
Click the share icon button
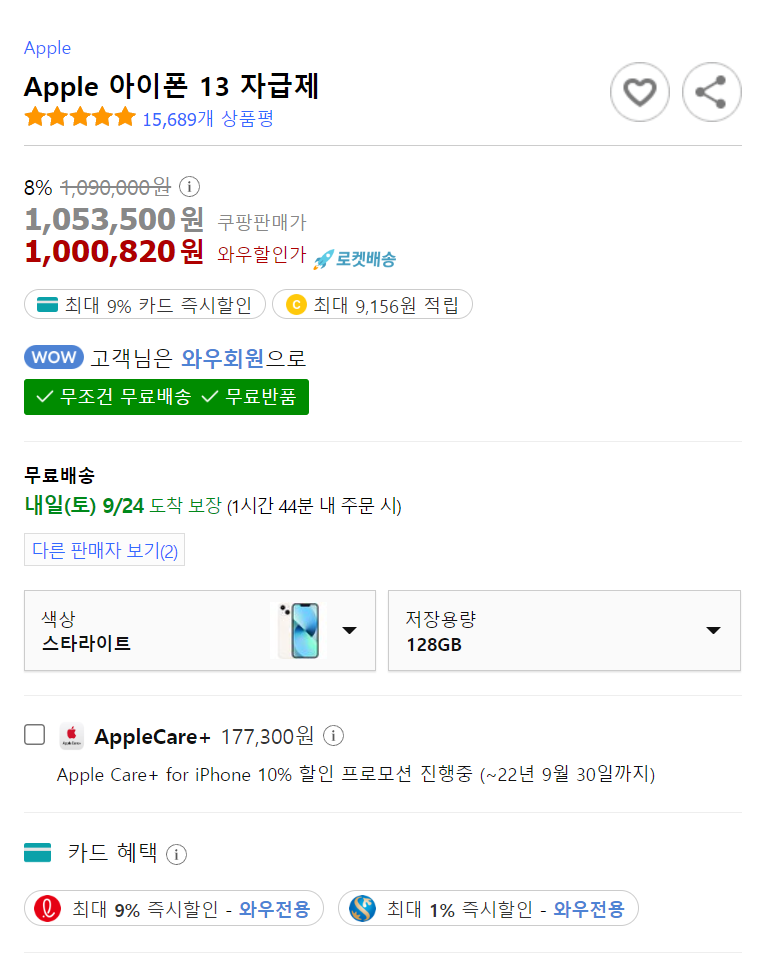[x=711, y=92]
